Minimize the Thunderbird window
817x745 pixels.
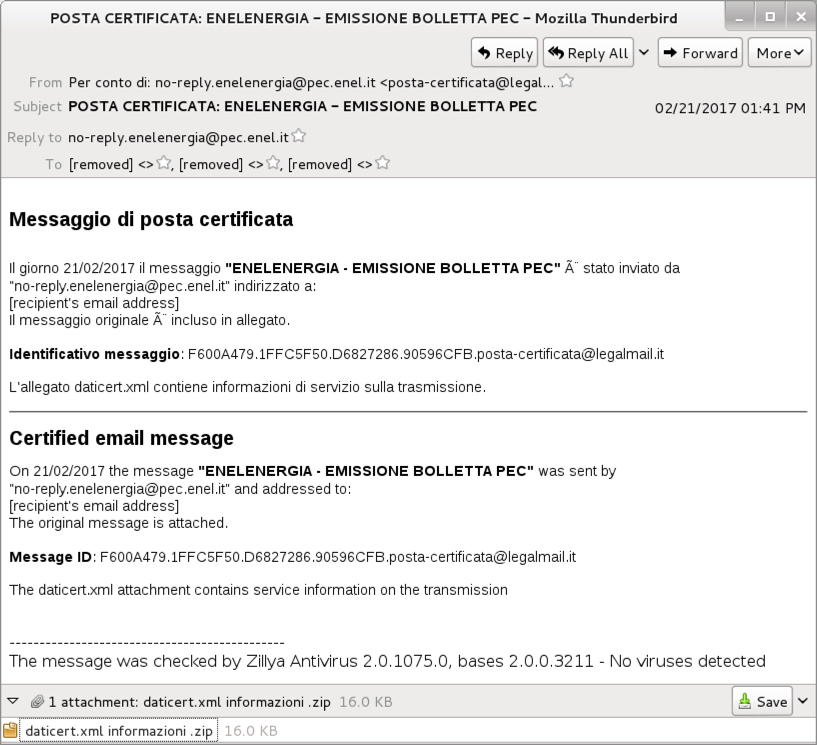739,18
